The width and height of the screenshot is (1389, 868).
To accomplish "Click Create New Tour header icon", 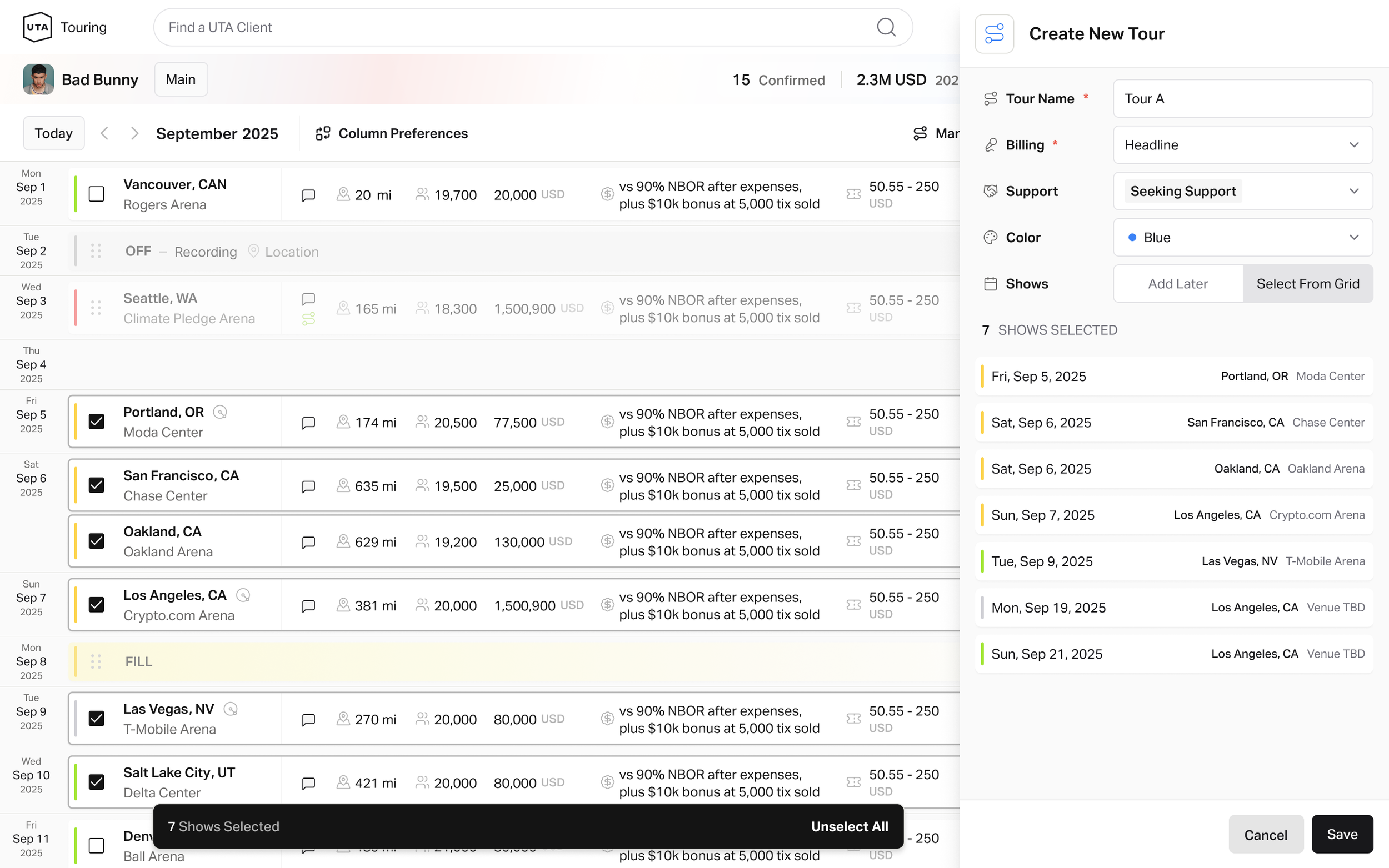I will click(x=994, y=34).
